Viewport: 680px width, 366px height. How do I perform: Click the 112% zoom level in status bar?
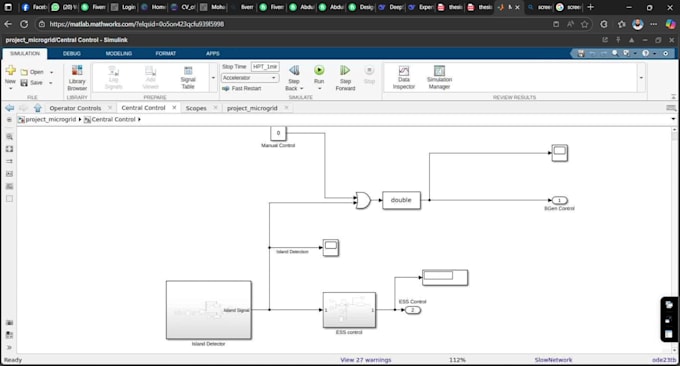click(x=457, y=359)
